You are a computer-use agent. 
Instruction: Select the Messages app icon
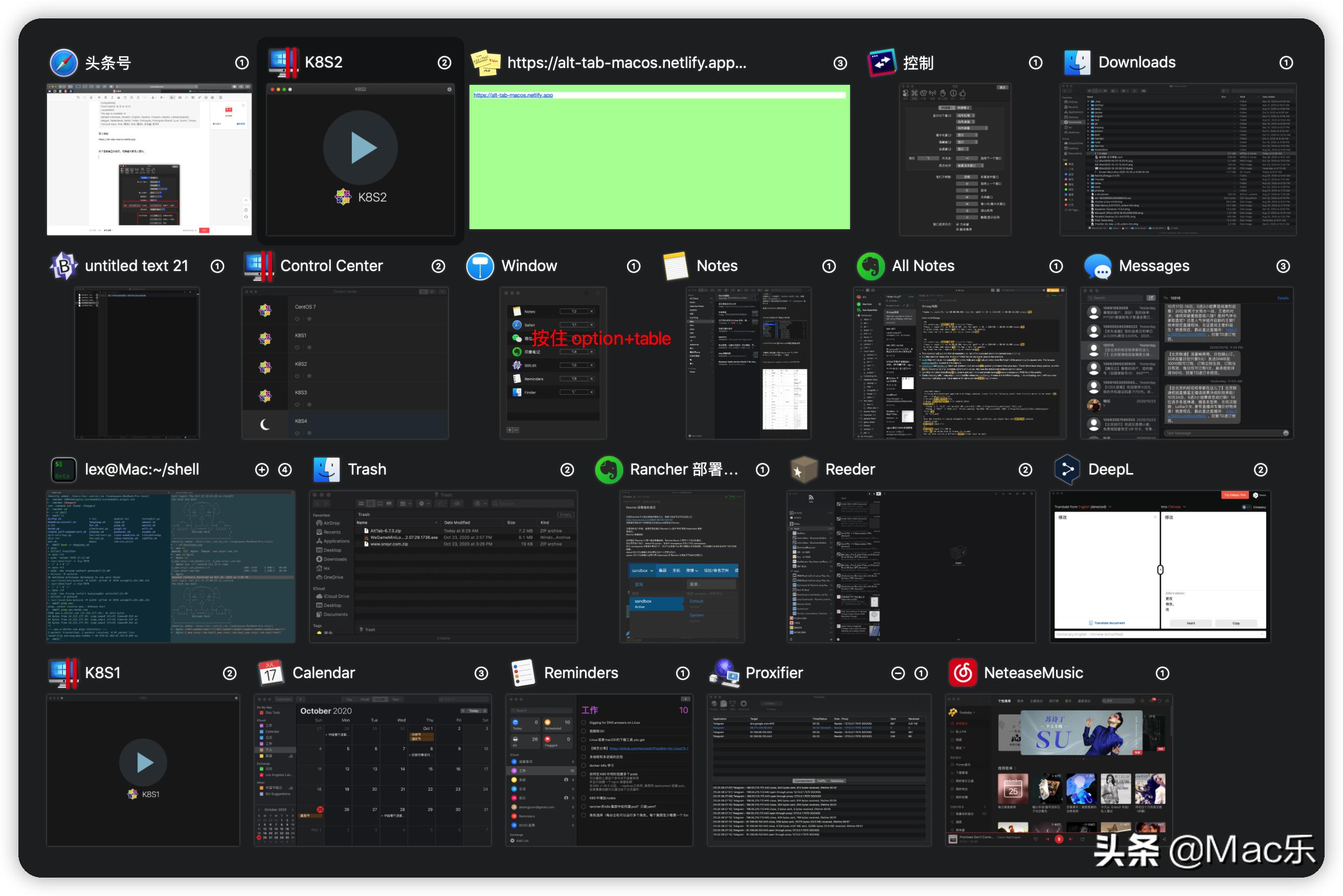pos(1097,266)
